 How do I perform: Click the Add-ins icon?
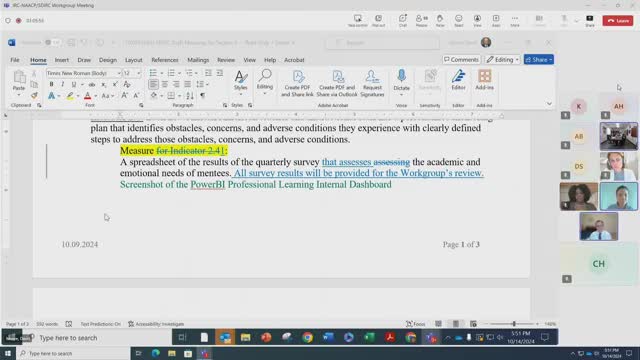484,80
